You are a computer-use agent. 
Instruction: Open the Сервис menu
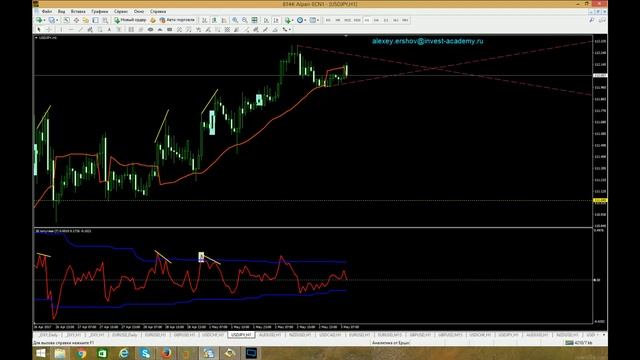point(120,11)
